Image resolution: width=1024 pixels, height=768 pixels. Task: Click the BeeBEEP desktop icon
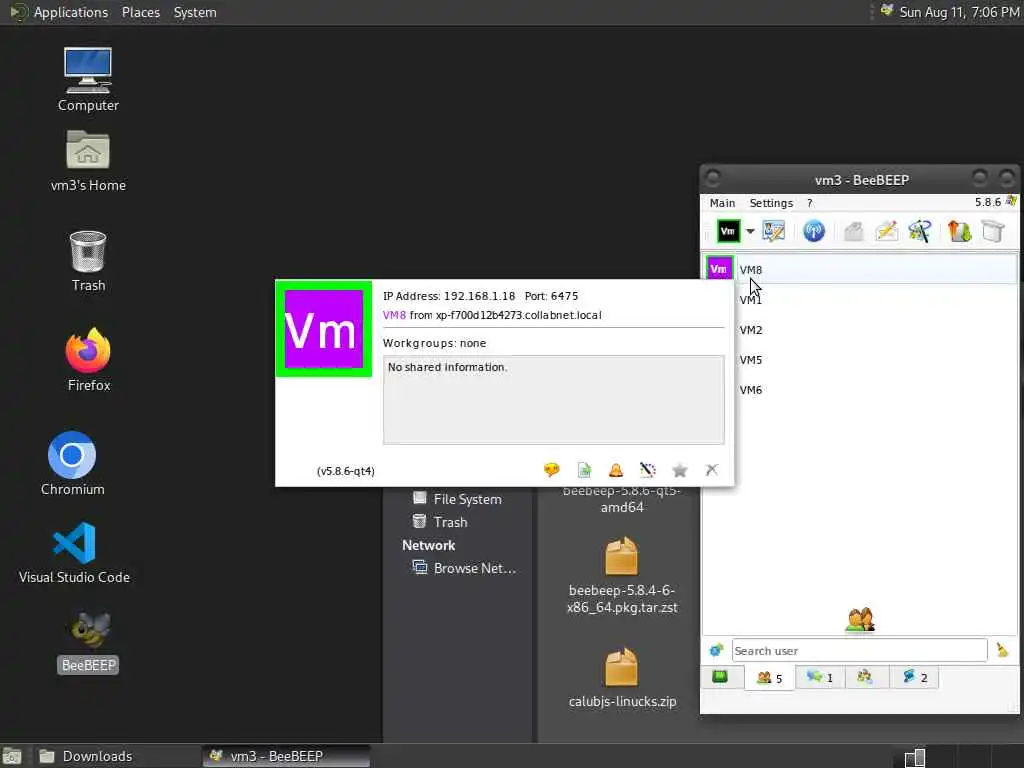point(88,643)
